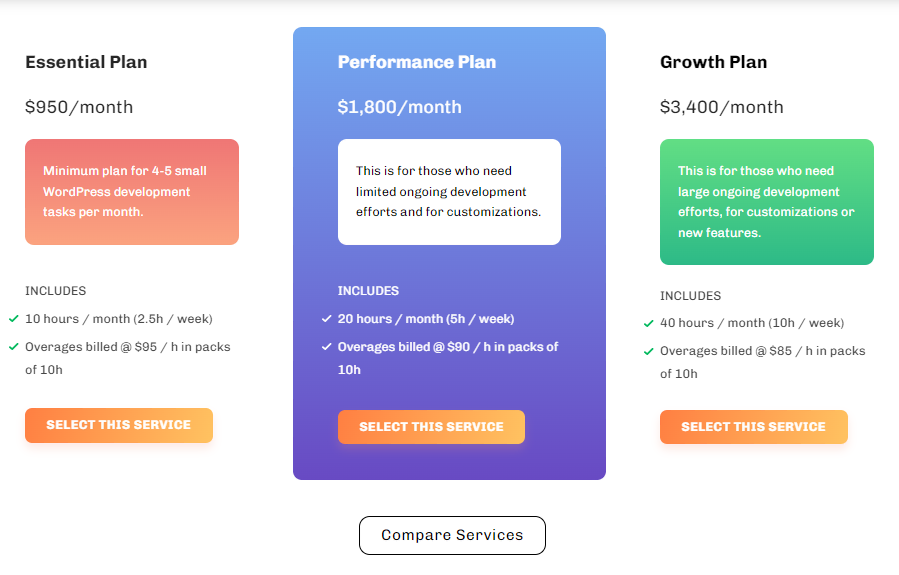899x575 pixels.
Task: Click the green Growth Plan description box
Action: (x=767, y=202)
